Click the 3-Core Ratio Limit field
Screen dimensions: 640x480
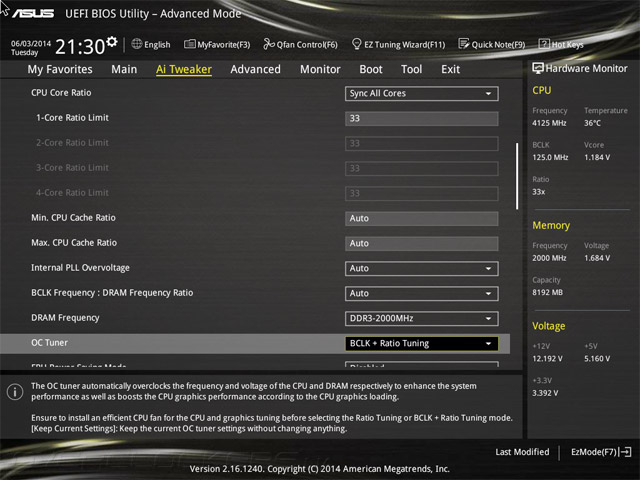point(422,168)
